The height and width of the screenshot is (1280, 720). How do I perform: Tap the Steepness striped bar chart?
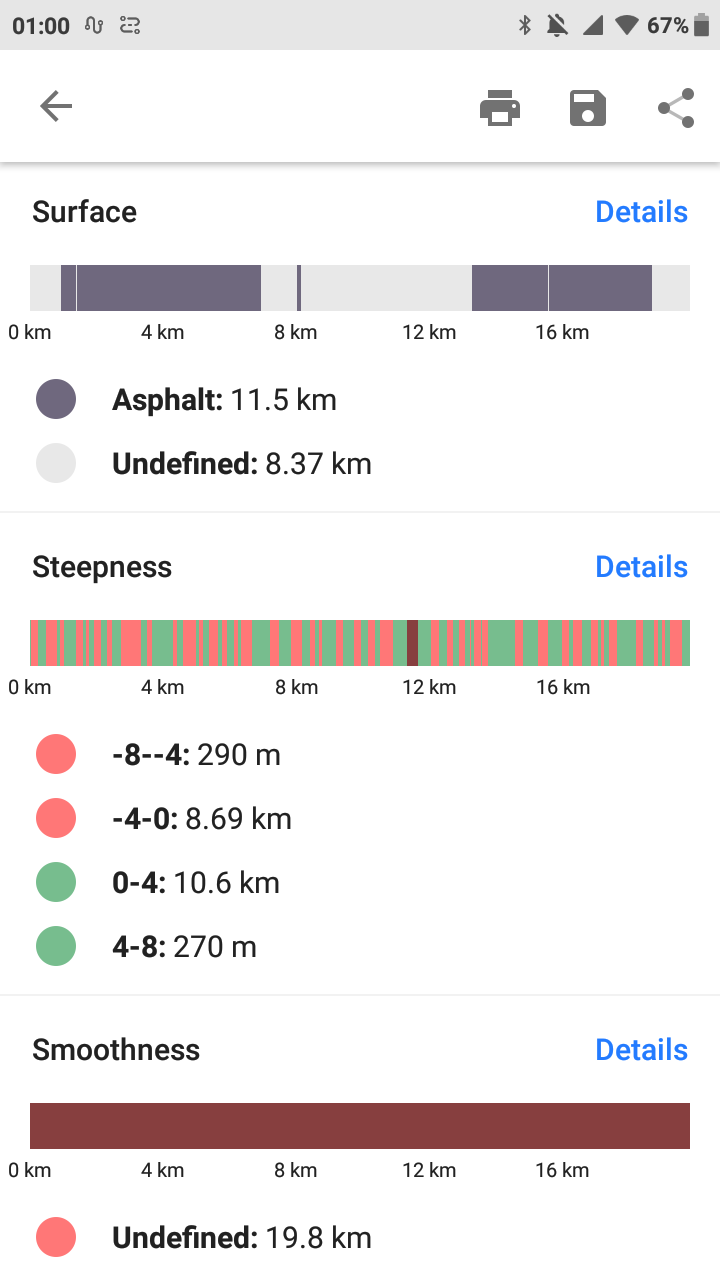(360, 643)
